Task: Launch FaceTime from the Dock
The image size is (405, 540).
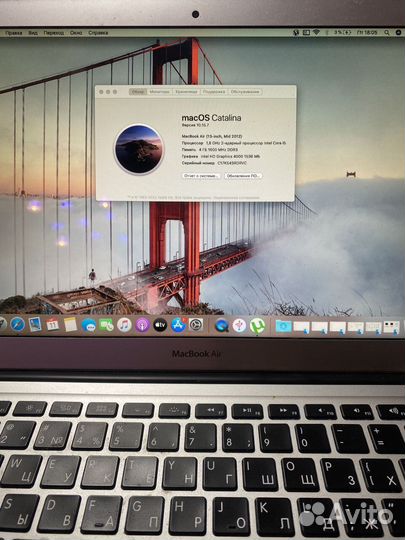Action: pos(106,325)
